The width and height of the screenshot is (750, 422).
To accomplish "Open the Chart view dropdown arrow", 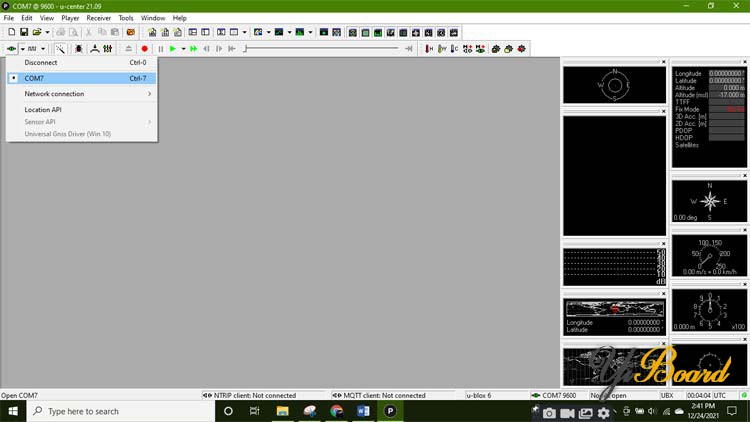I will point(289,32).
